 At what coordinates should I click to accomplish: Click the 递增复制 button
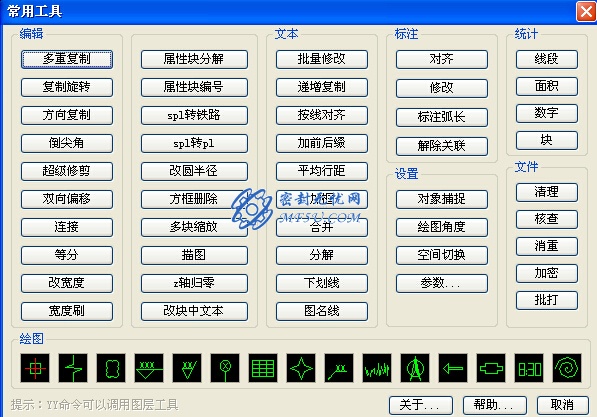322,87
